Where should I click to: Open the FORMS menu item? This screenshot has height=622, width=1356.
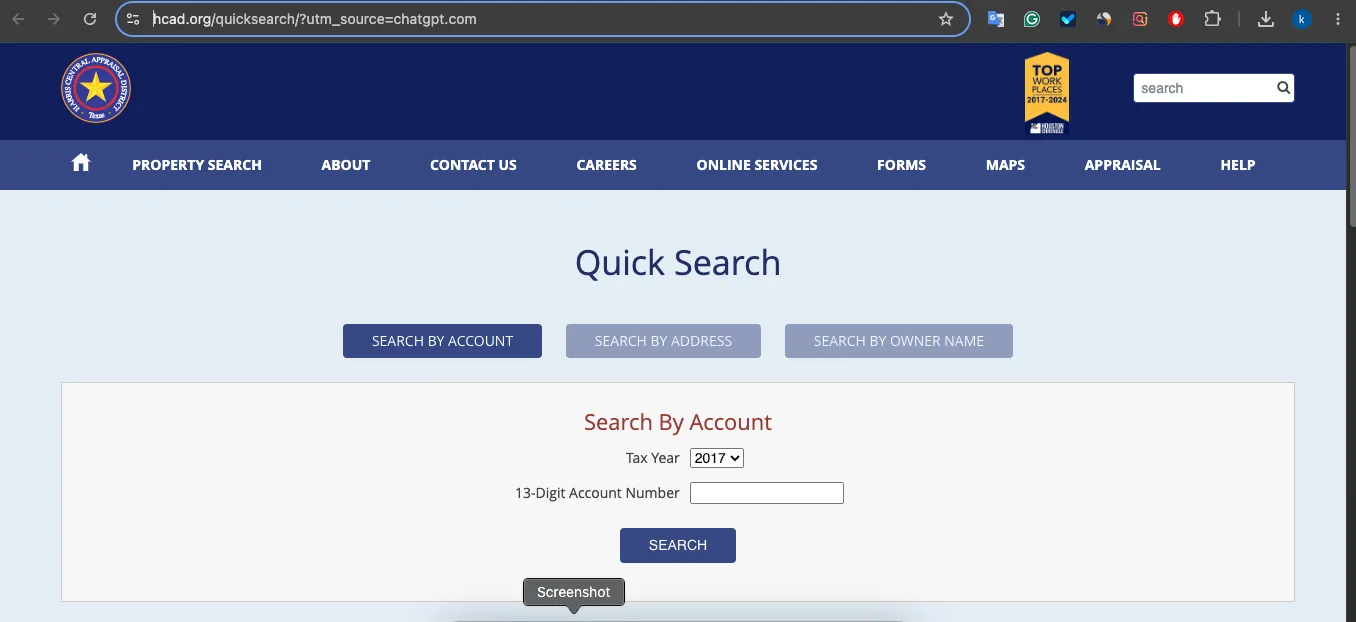coord(902,165)
